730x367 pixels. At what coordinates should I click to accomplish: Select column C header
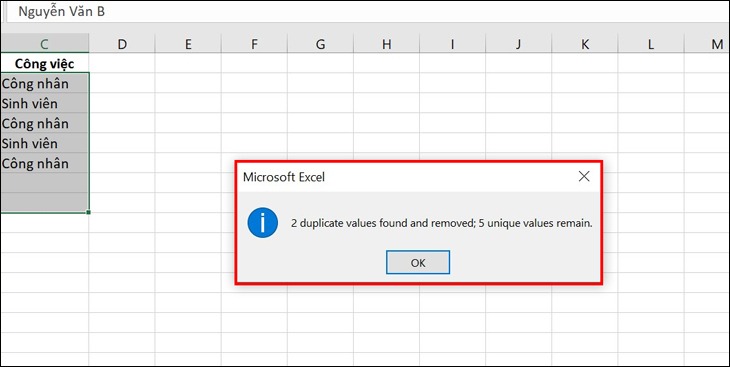44,44
